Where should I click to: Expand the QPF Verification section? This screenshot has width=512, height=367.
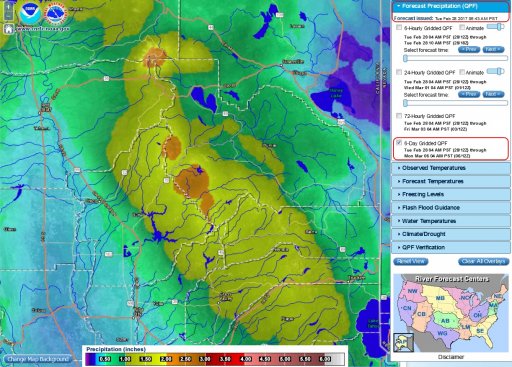point(451,247)
